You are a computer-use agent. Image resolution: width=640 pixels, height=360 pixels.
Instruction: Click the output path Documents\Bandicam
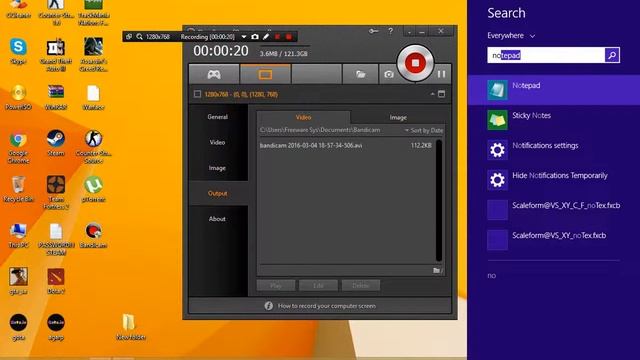pos(320,130)
